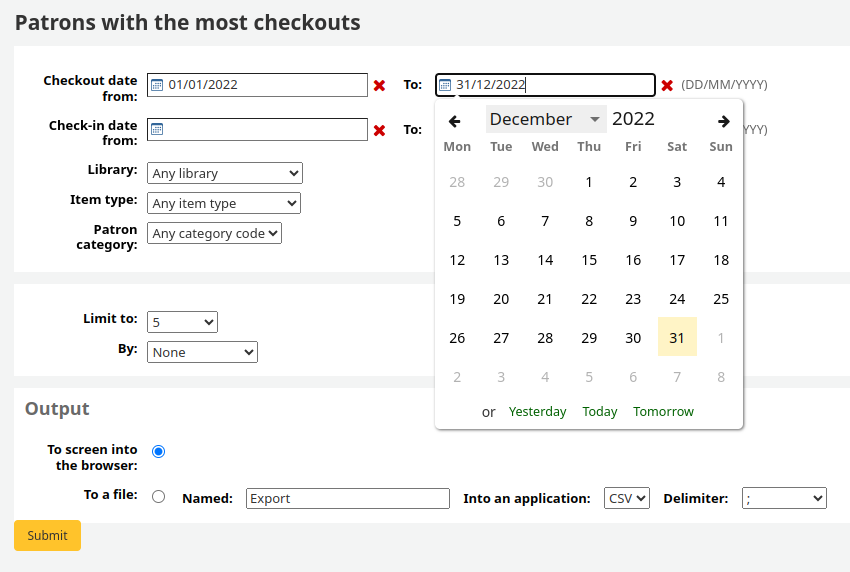The width and height of the screenshot is (850, 572).
Task: Select To screen into the browser option
Action: (158, 451)
